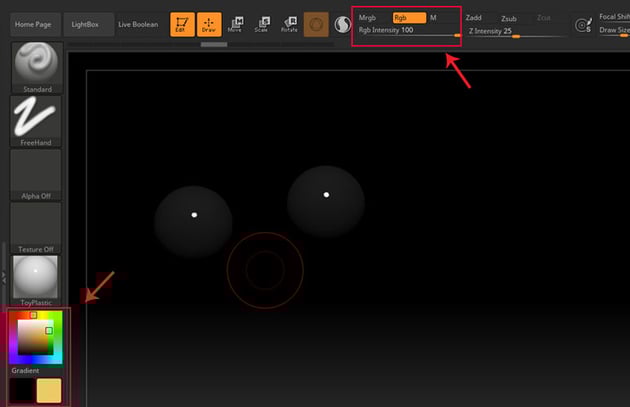The width and height of the screenshot is (630, 407).
Task: Adjust the Rgb Intensity slider
Action: point(409,31)
